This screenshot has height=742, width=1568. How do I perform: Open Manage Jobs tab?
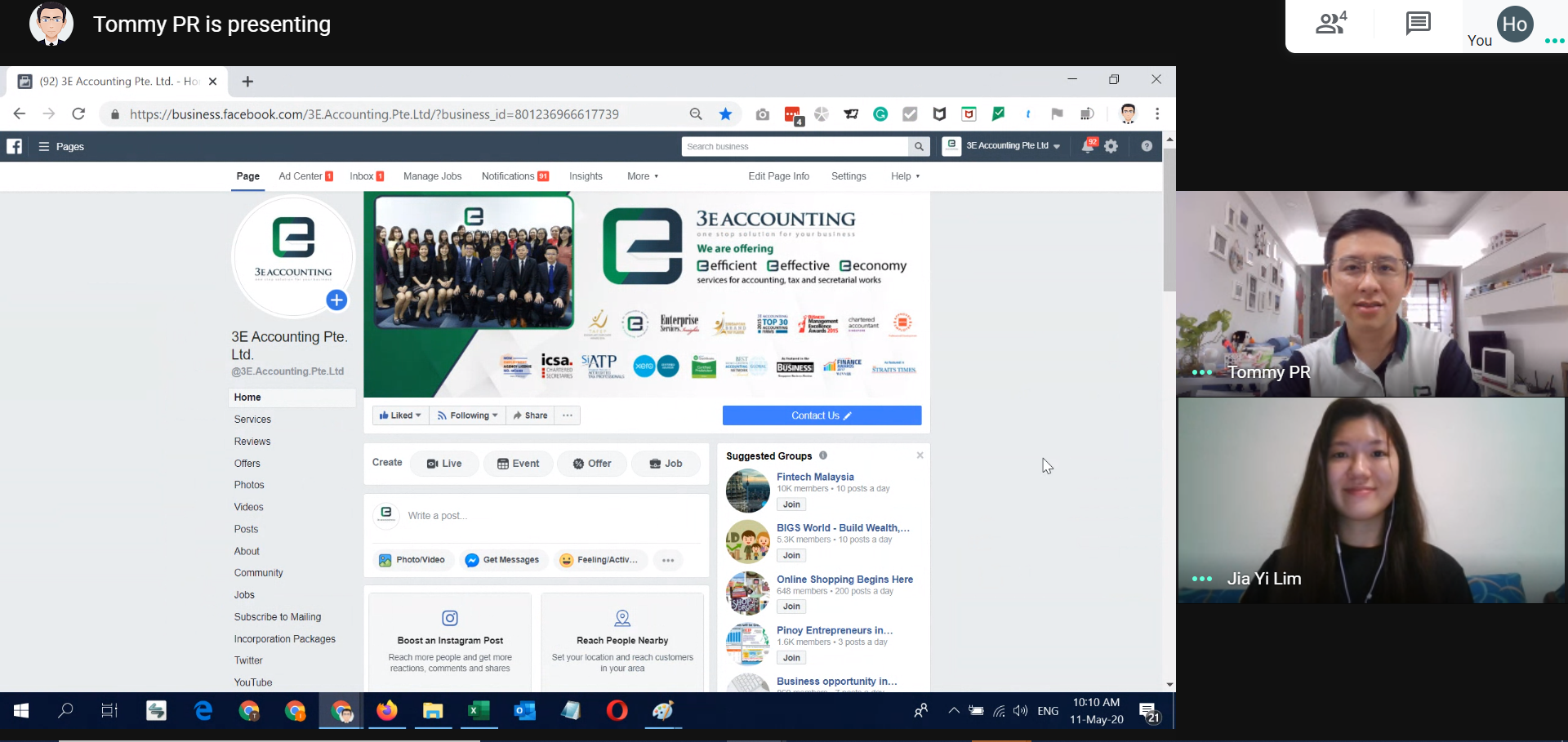pos(432,176)
